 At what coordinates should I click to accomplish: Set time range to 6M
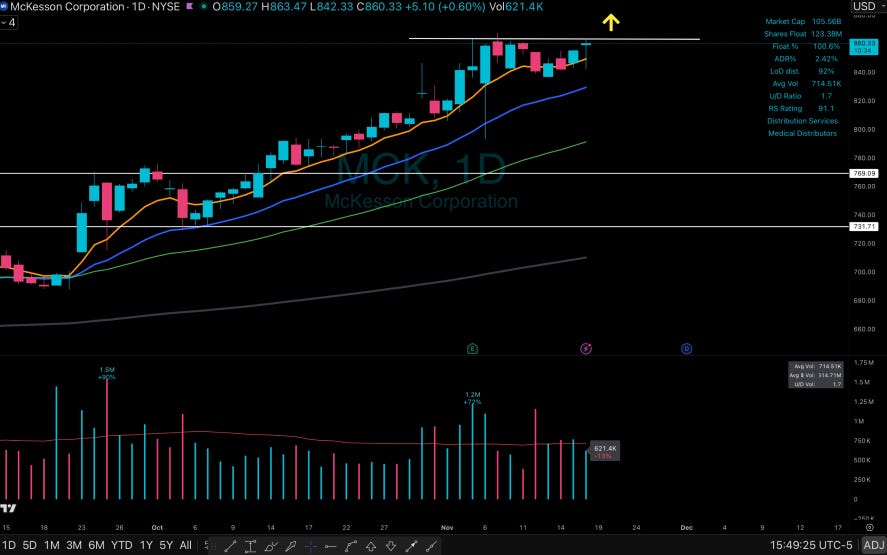[96, 545]
